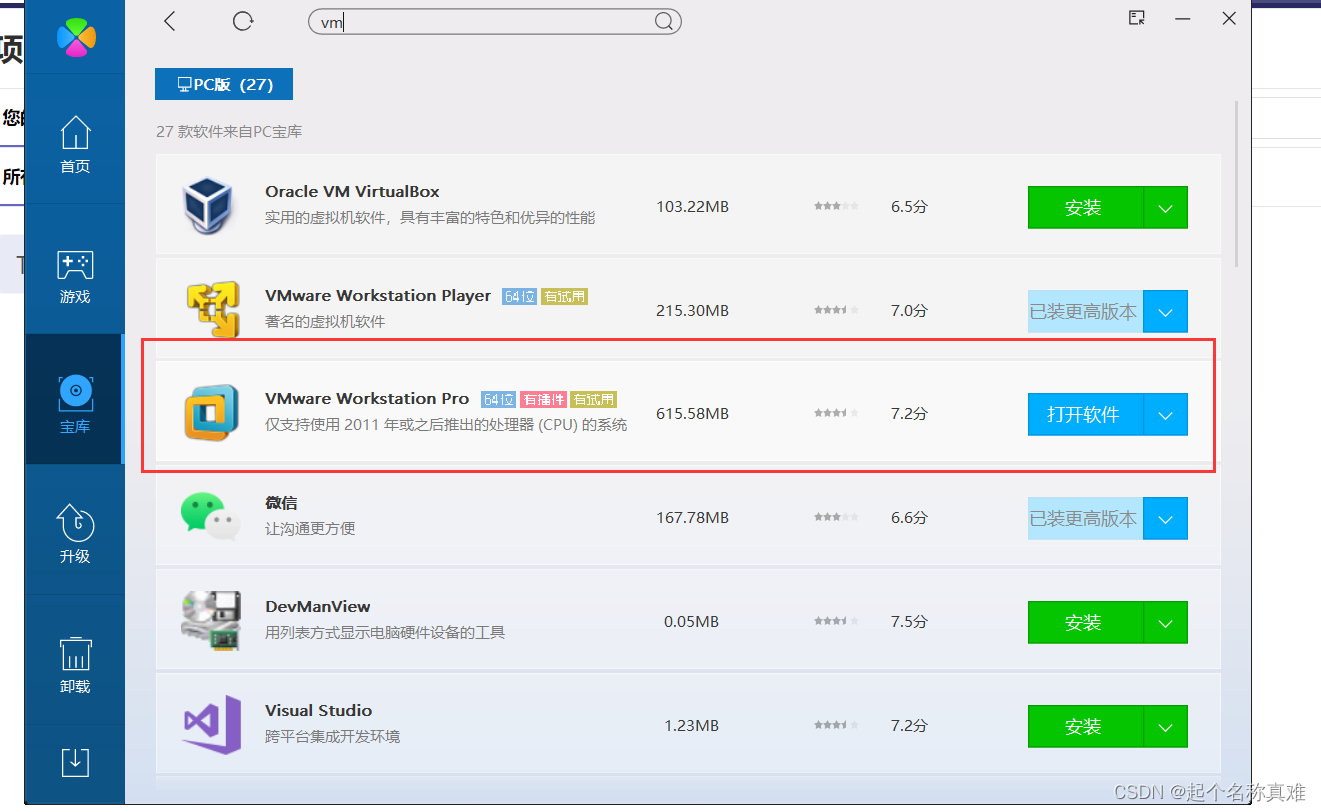Image resolution: width=1321 pixels, height=812 pixels.
Task: Open the 微信 title
Action: click(x=281, y=502)
